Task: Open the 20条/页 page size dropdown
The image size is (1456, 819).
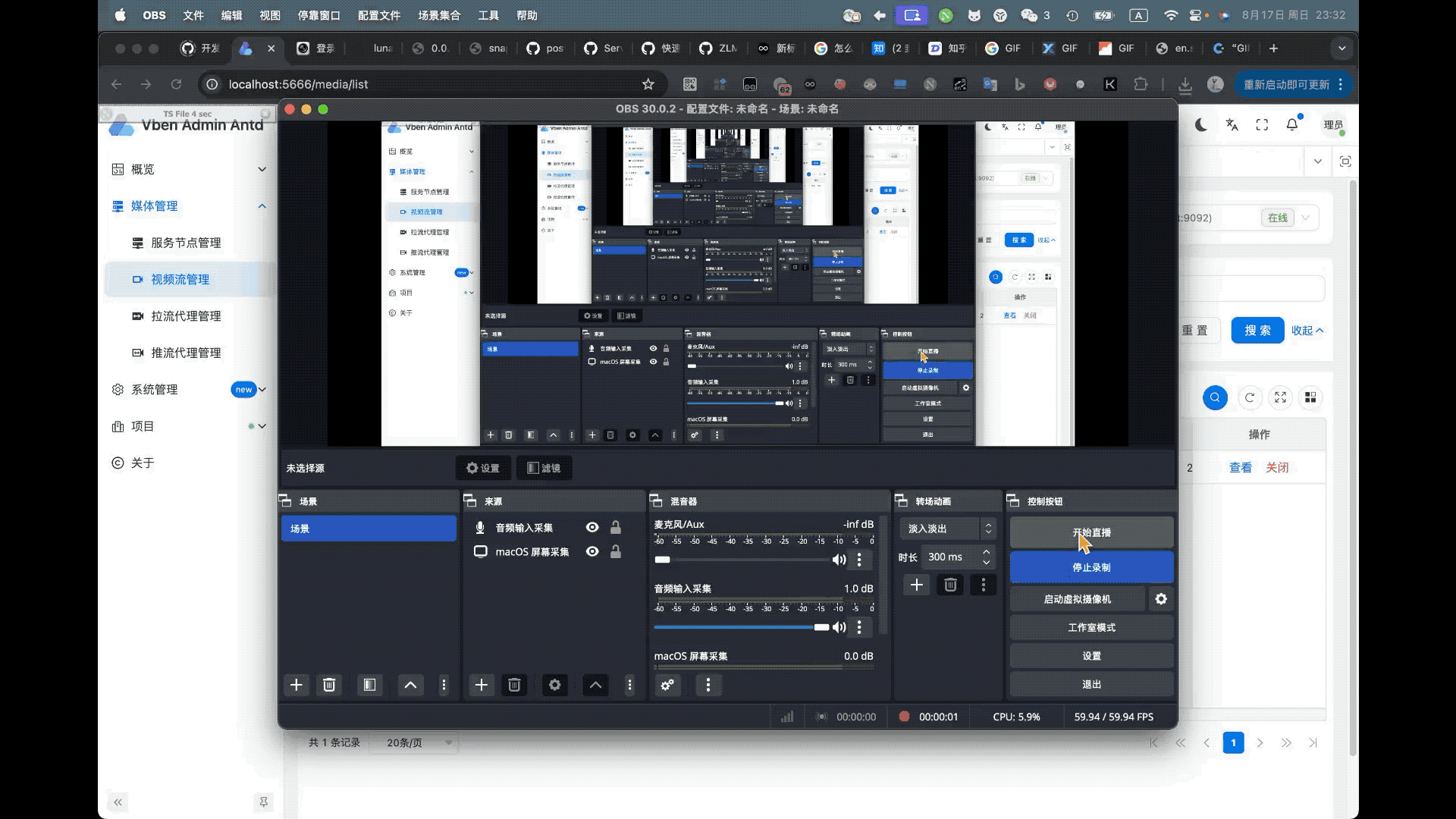Action: click(x=416, y=742)
